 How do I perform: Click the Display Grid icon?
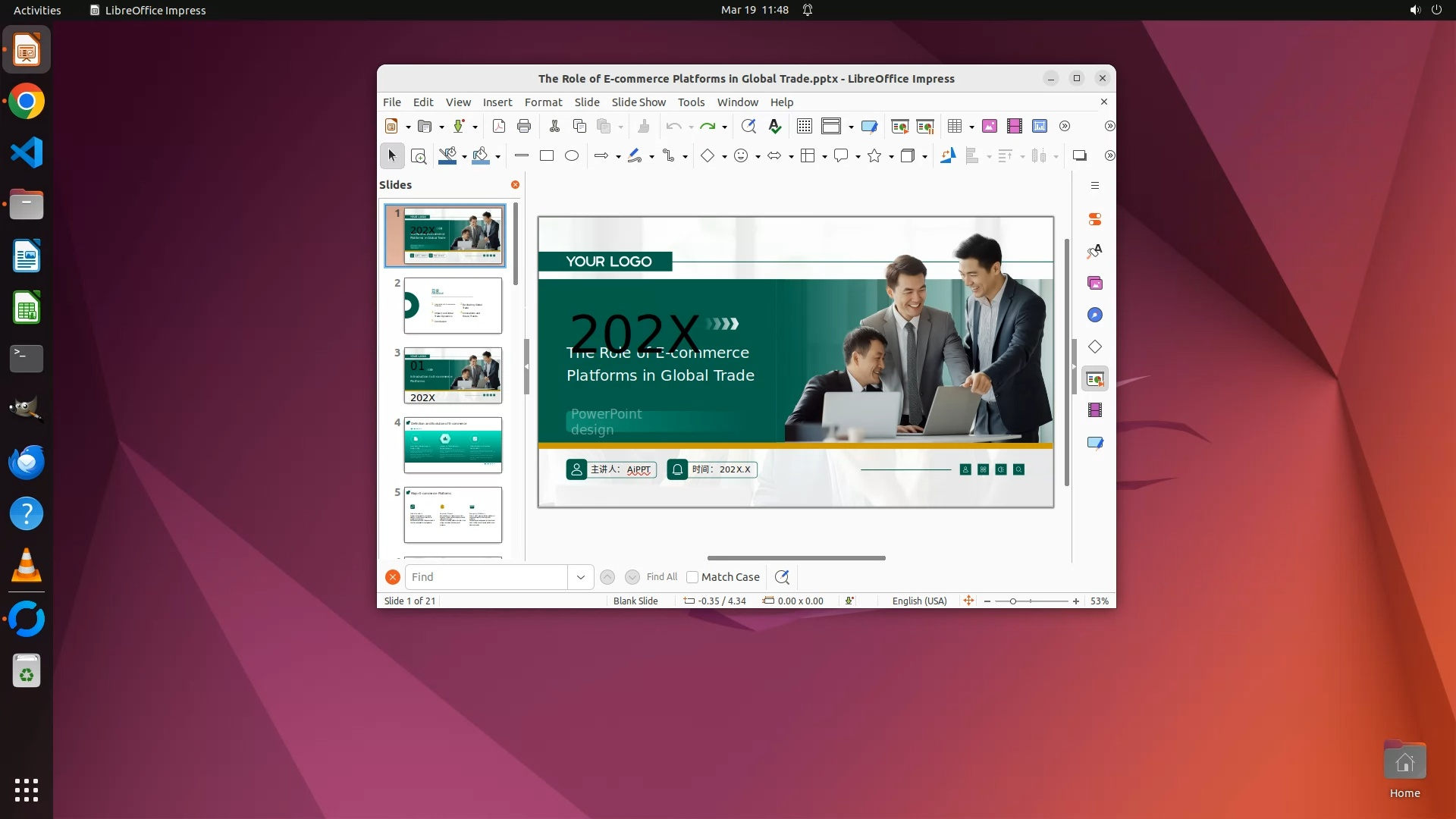coord(805,126)
